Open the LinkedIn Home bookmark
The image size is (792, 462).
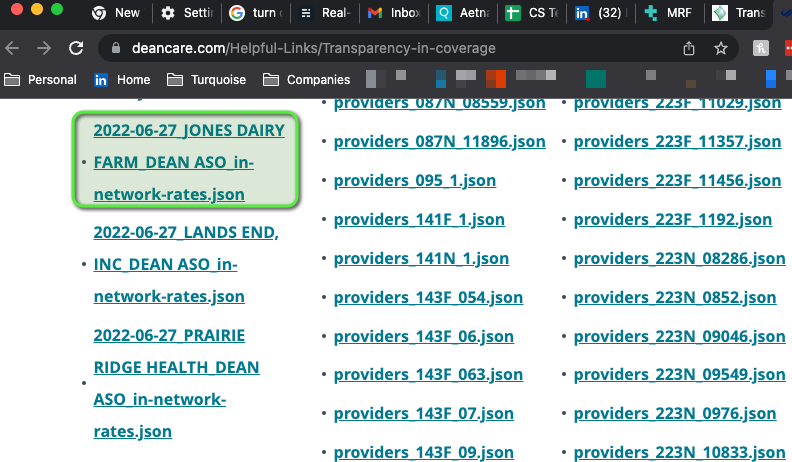(x=122, y=80)
